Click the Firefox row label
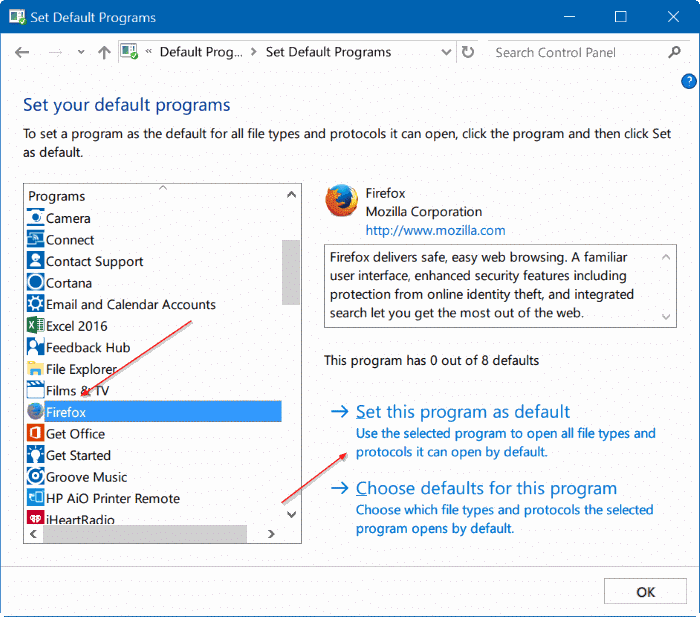The image size is (700, 617). (x=66, y=412)
